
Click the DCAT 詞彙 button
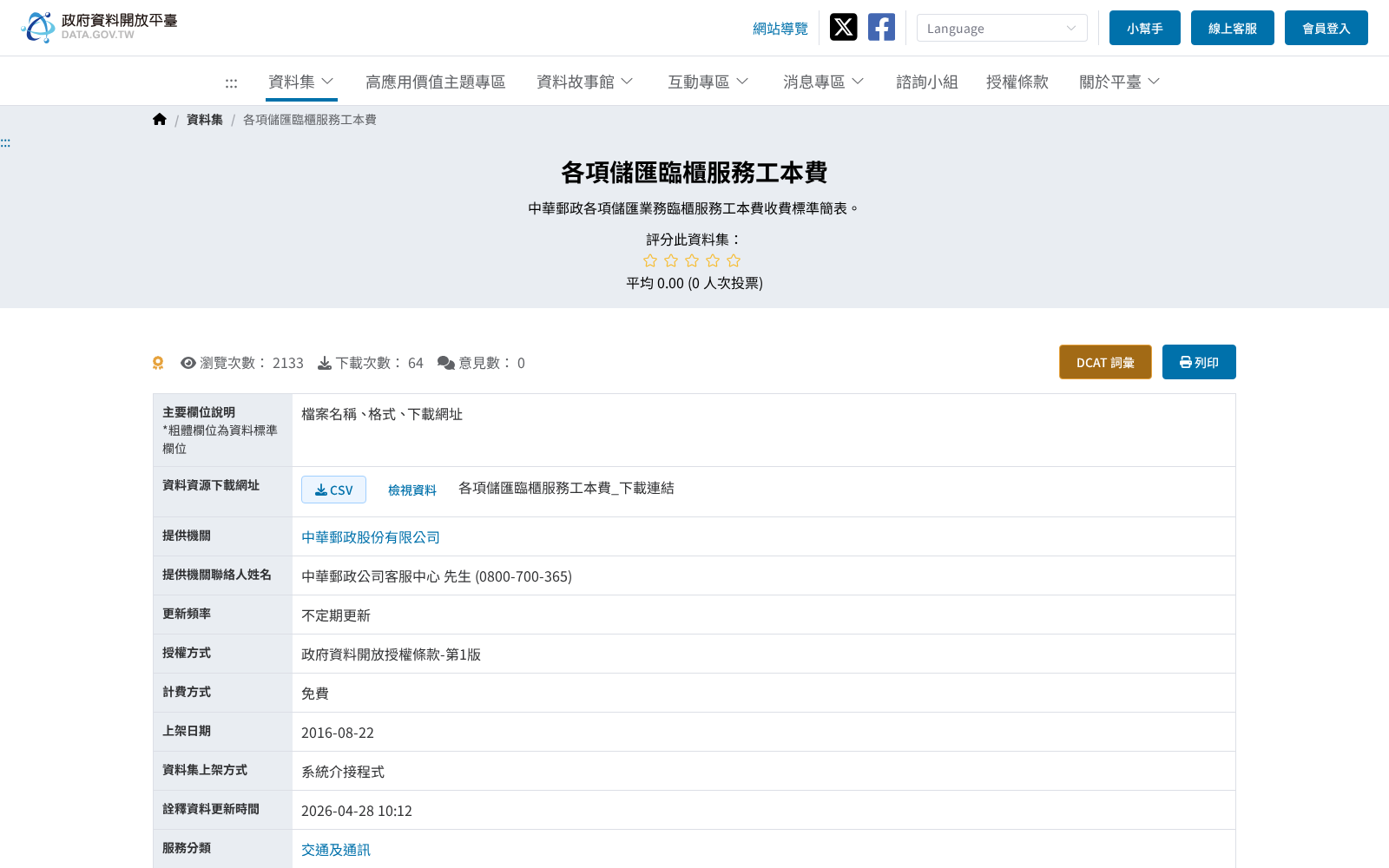[x=1105, y=362]
